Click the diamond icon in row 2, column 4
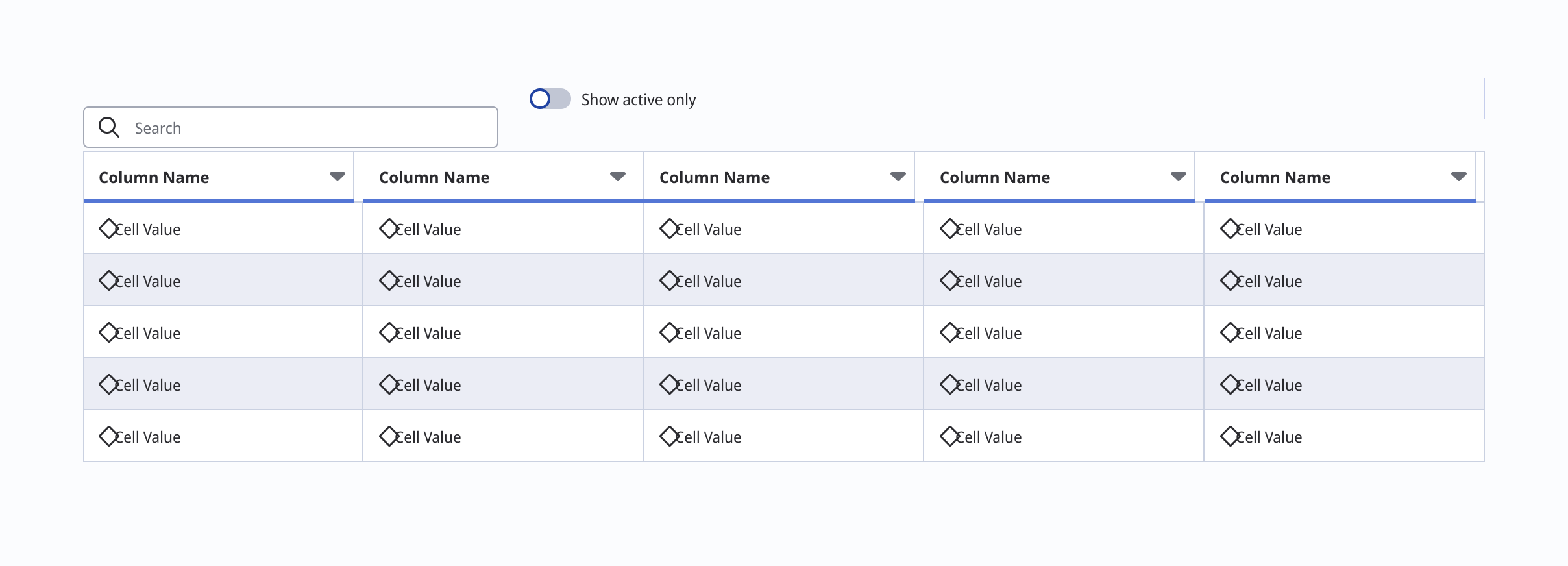1568x566 pixels. pos(950,280)
